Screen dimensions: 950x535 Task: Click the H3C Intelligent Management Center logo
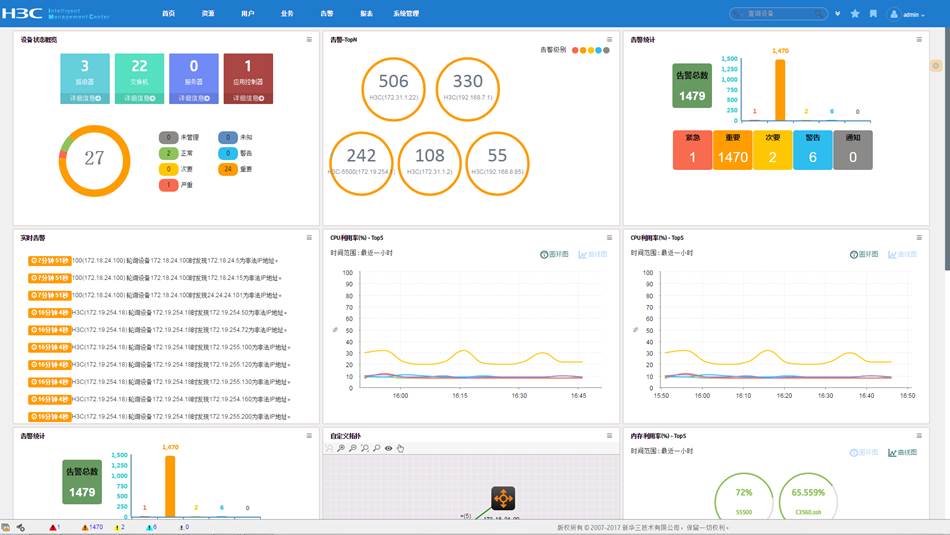(x=56, y=13)
